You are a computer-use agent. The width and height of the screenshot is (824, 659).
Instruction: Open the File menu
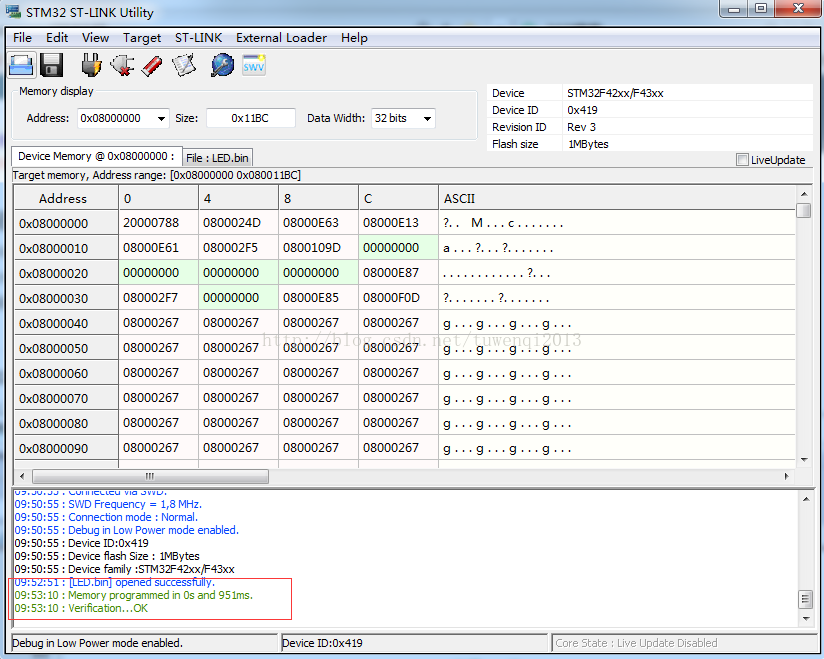pos(22,38)
